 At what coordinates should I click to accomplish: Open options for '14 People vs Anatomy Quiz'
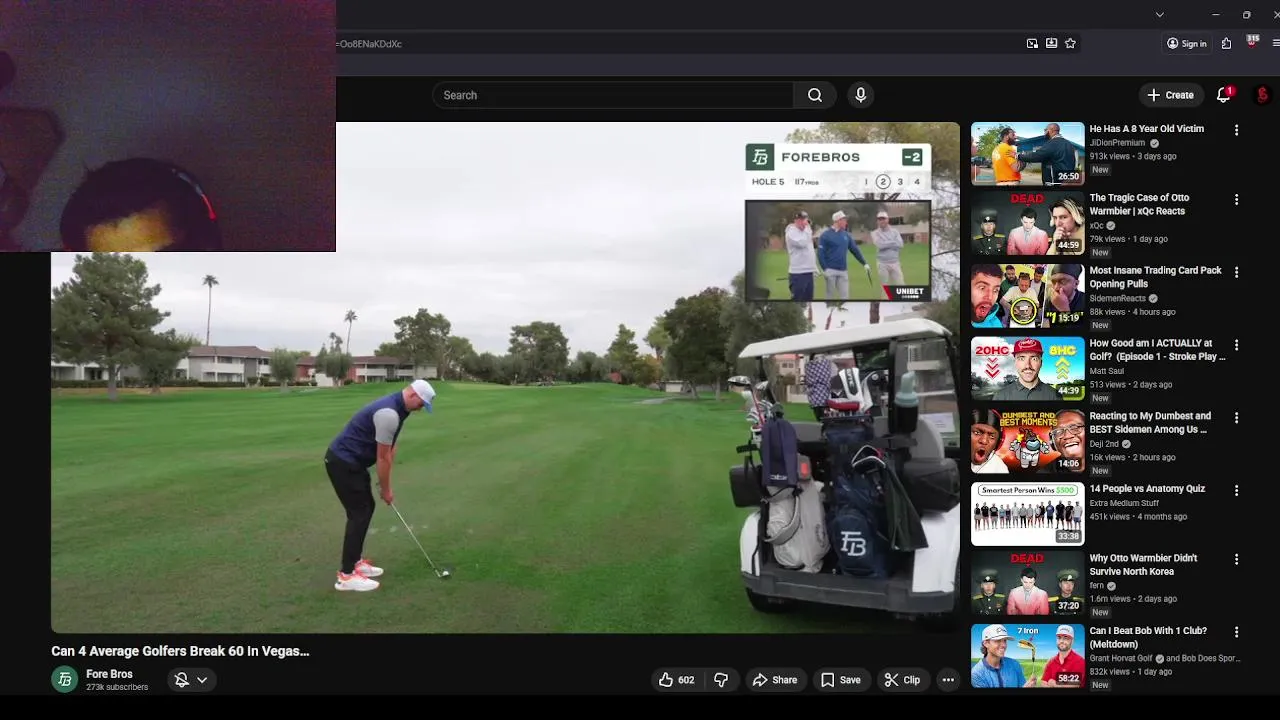tap(1236, 490)
